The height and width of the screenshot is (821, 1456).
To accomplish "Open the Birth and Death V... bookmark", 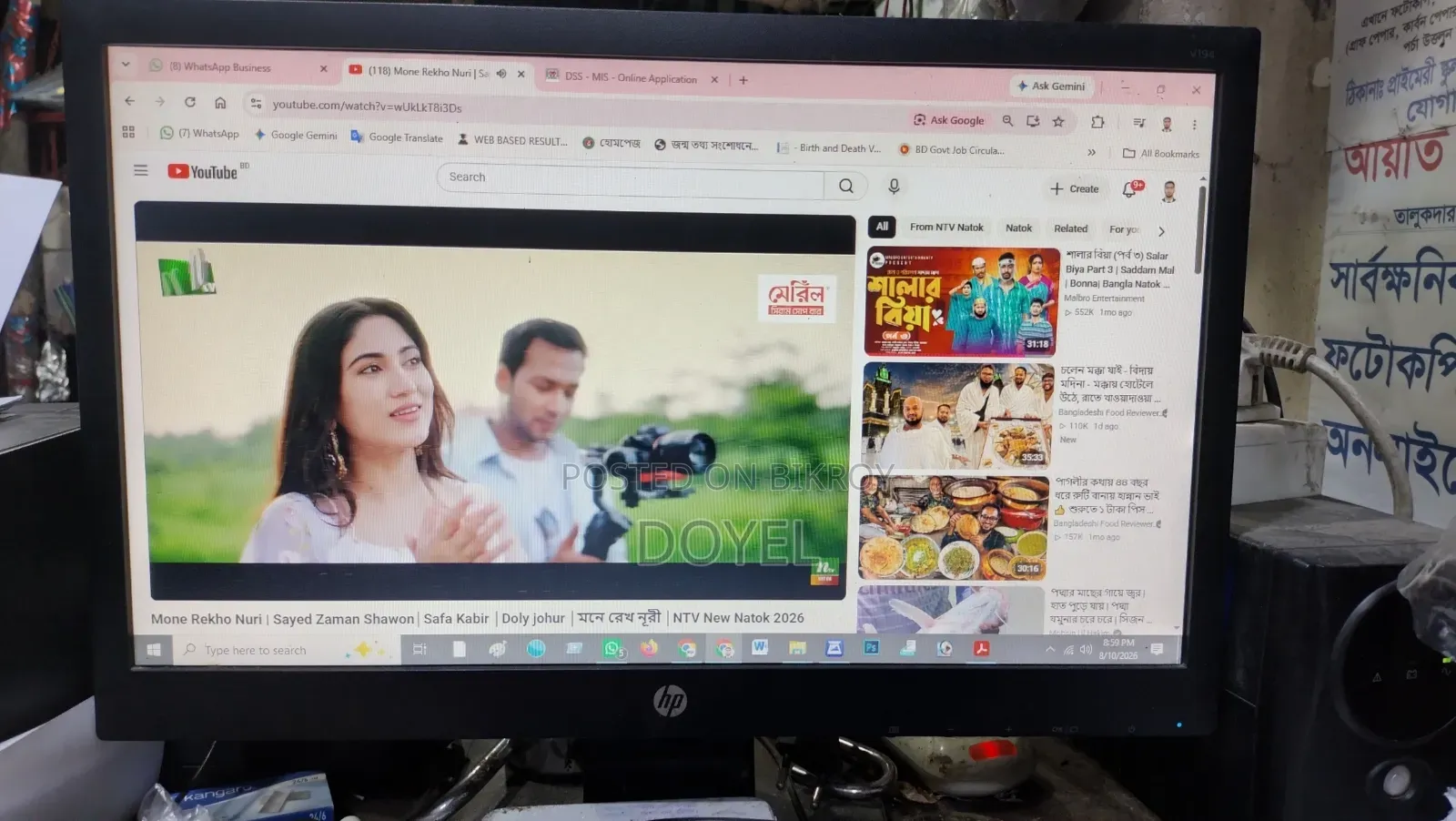I will point(829,147).
